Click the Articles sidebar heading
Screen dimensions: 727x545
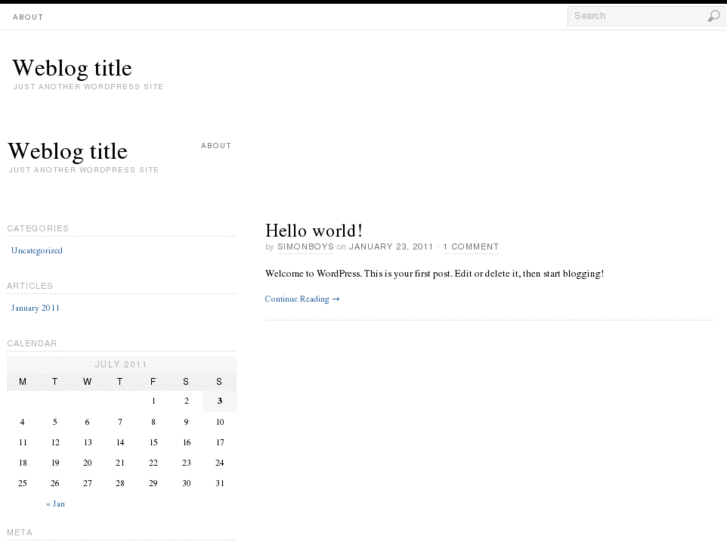tap(30, 286)
